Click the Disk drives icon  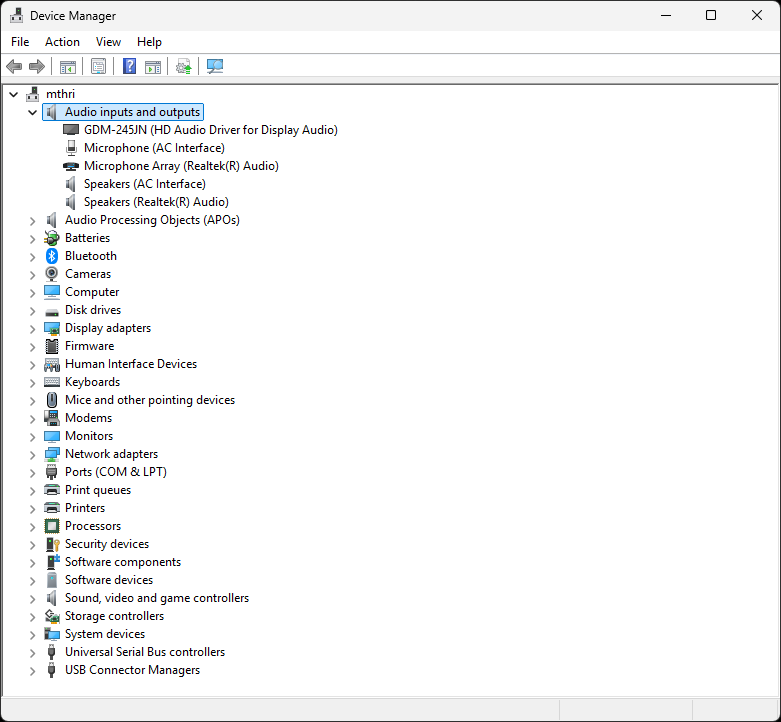tap(52, 312)
